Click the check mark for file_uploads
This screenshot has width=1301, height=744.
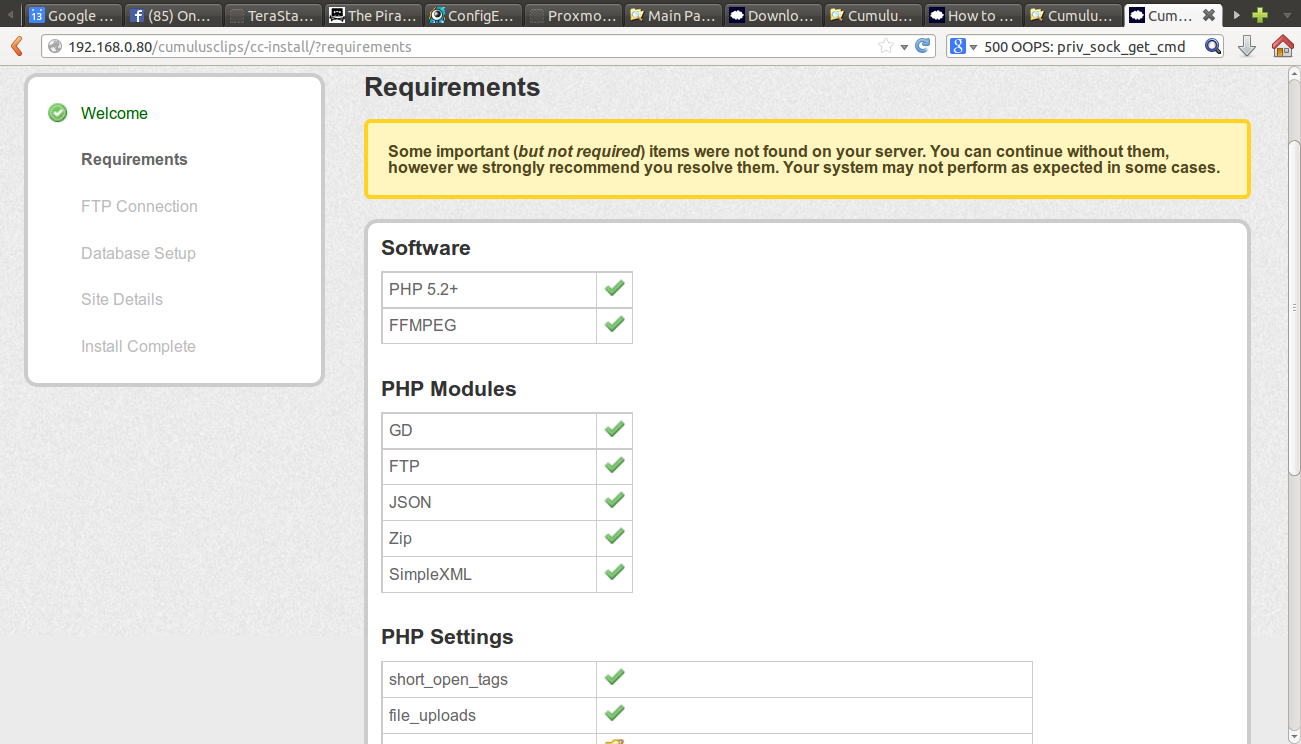[x=614, y=715]
